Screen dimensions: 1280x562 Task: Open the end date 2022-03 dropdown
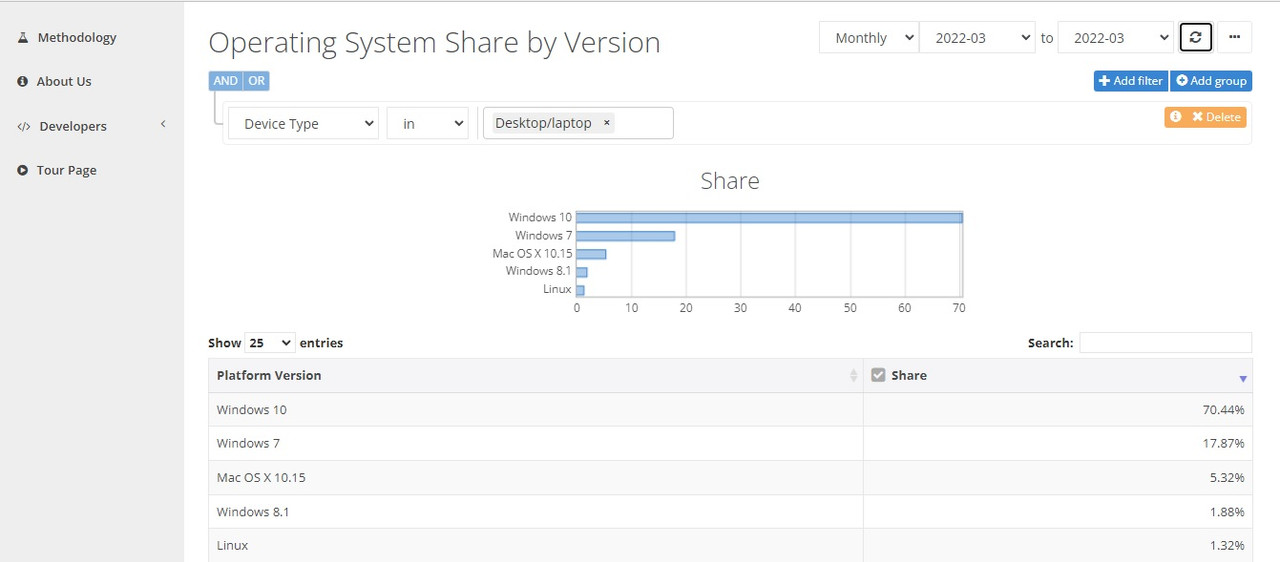click(x=1115, y=38)
